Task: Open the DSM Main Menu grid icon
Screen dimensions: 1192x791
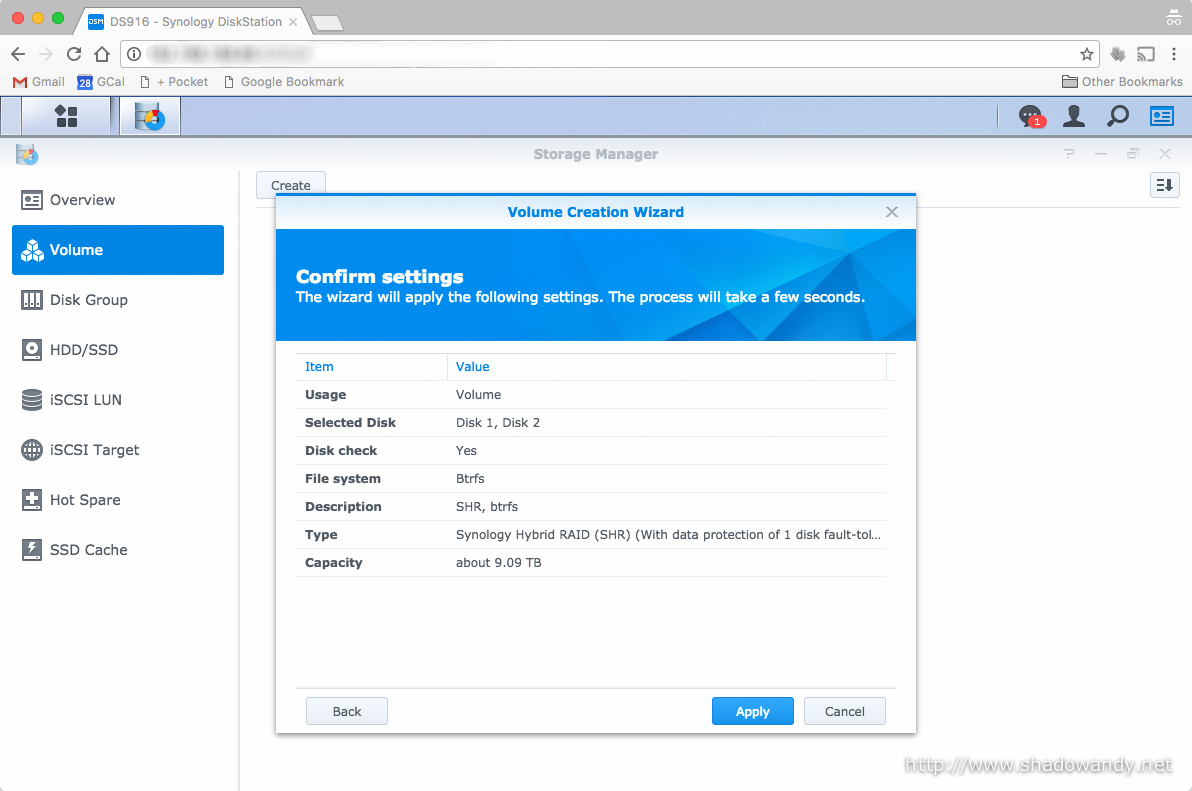Action: coord(66,116)
